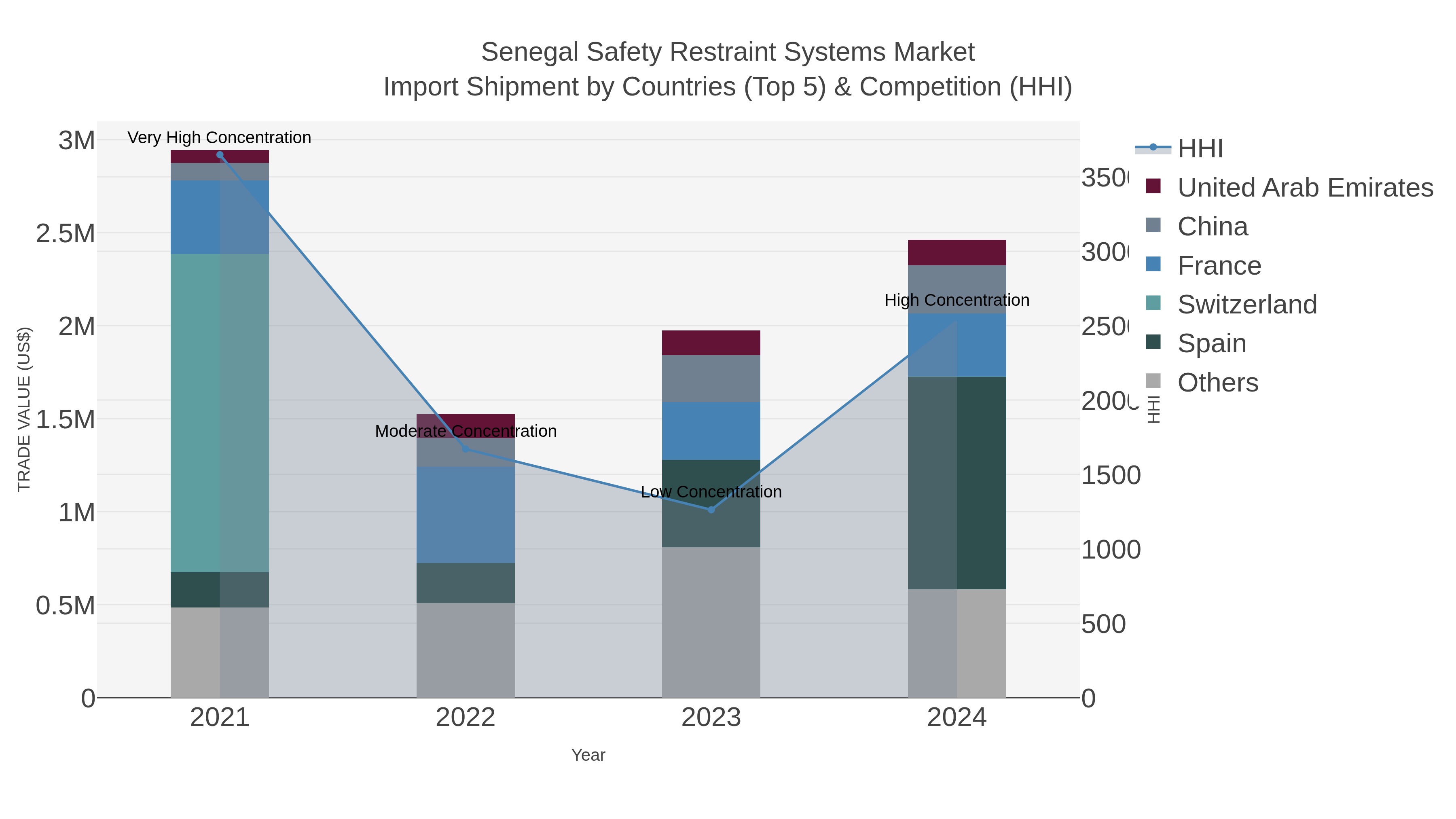
Task: Click the HHI legend line marker
Action: click(1153, 148)
